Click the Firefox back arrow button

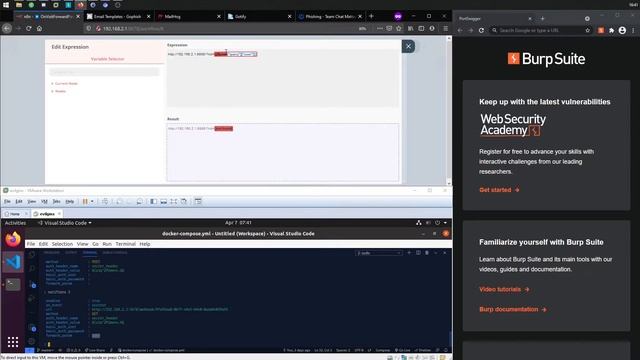tap(7, 29)
